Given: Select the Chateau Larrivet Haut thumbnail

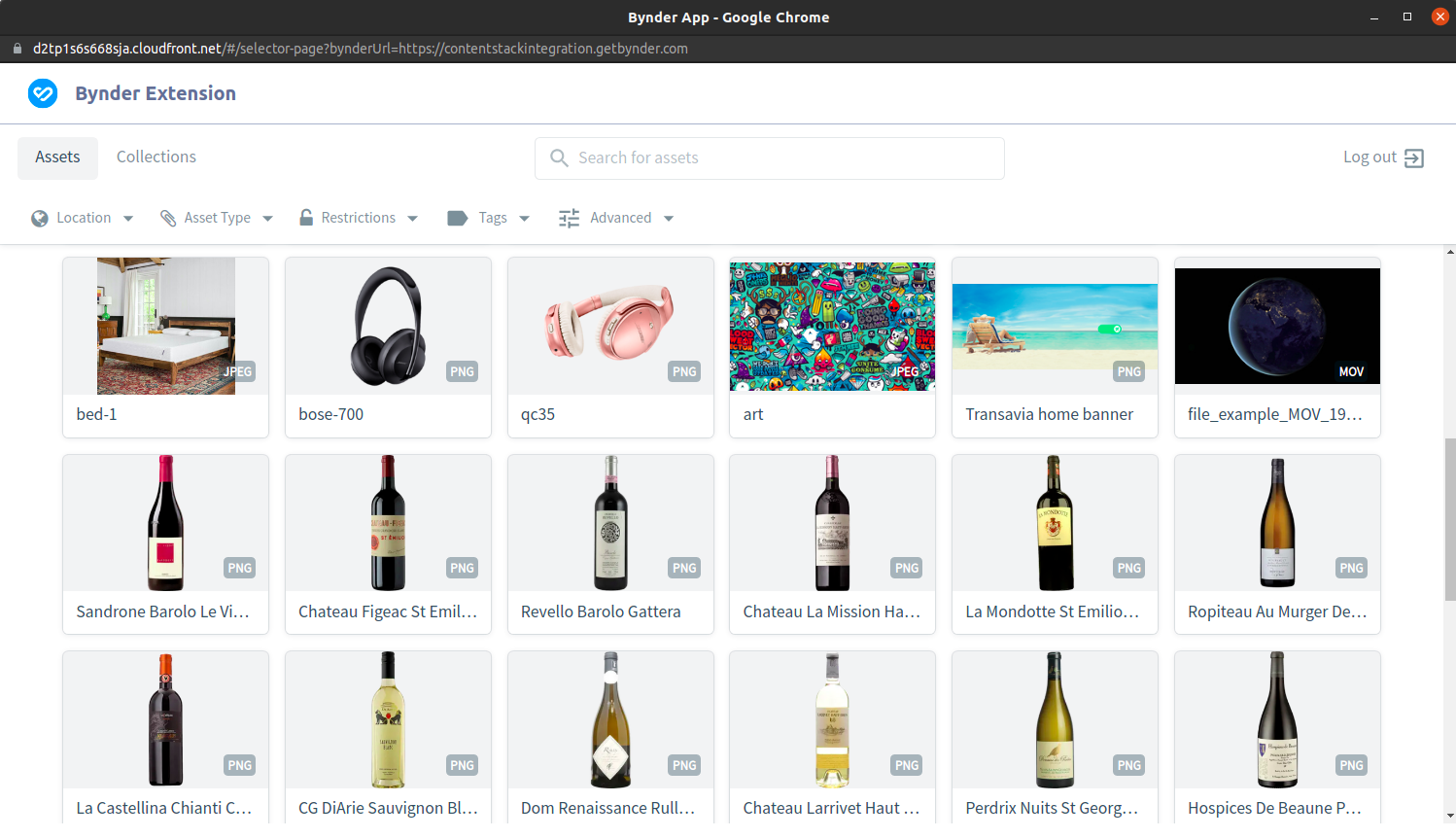Looking at the screenshot, I should pos(833,719).
